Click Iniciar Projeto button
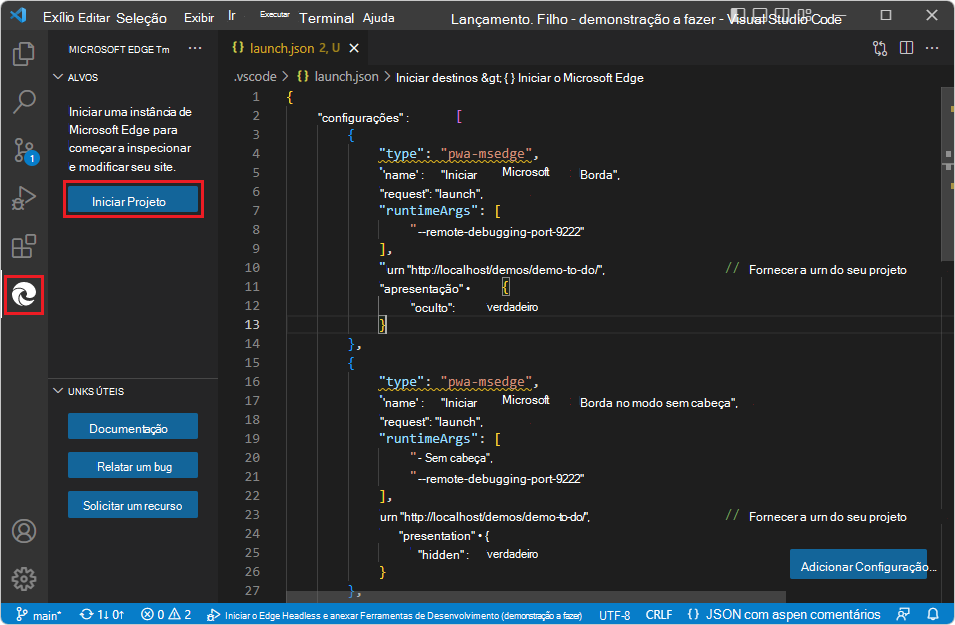Image resolution: width=955 pixels, height=625 pixels. (x=133, y=200)
